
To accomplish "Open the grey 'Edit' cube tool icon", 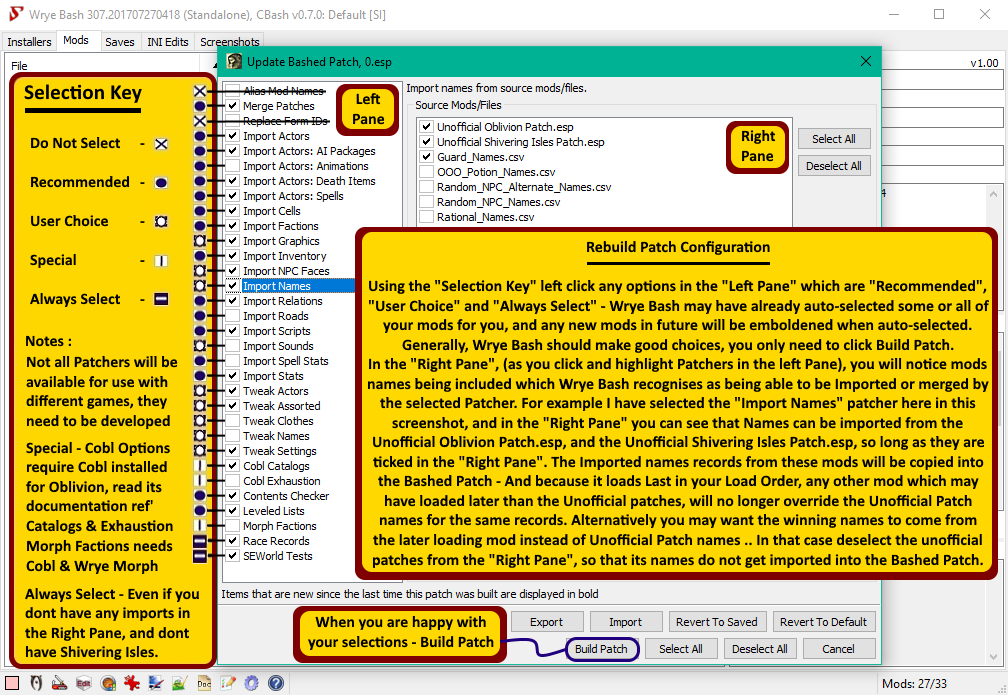I will pyautogui.click(x=84, y=683).
